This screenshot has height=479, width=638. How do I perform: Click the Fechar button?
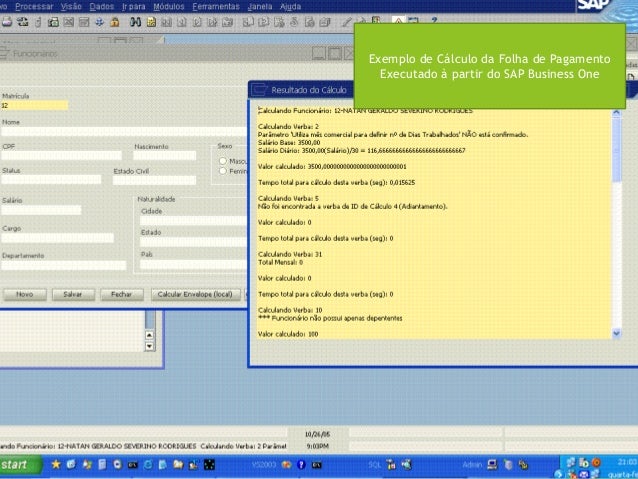click(122, 294)
